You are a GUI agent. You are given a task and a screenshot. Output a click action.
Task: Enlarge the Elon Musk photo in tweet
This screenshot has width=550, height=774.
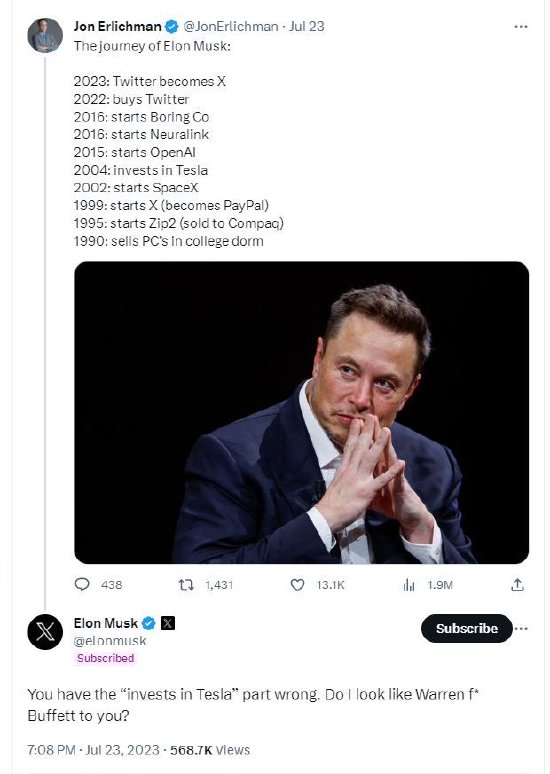click(301, 413)
